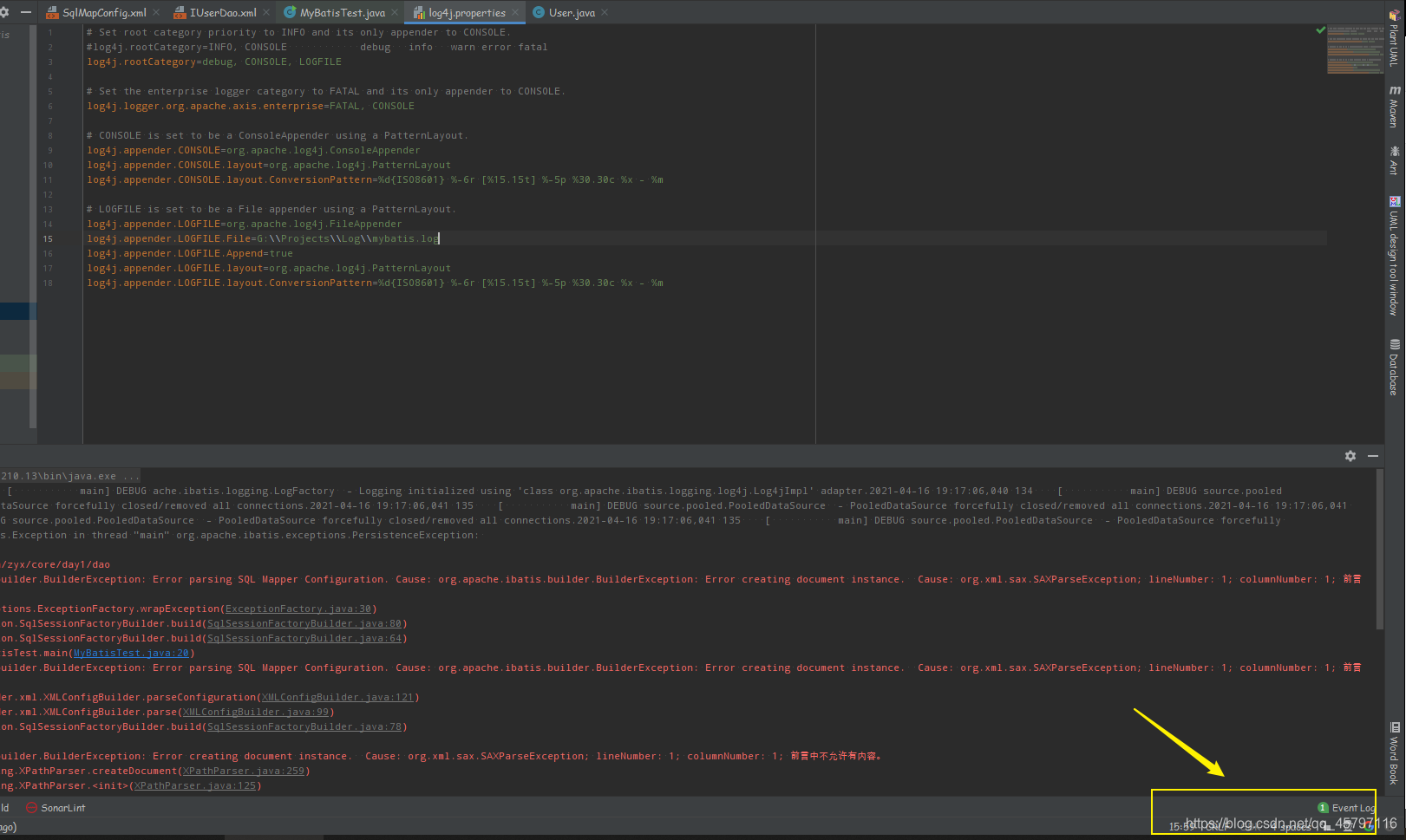The image size is (1406, 840).
Task: Place cursor on log4j.rootCategory=debug line
Action: point(214,62)
